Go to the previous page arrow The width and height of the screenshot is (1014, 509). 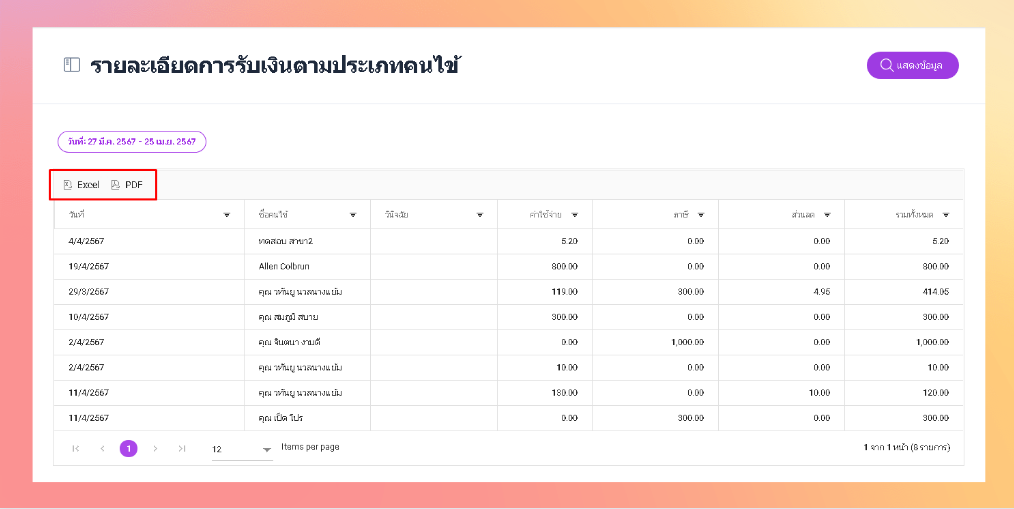pos(102,448)
